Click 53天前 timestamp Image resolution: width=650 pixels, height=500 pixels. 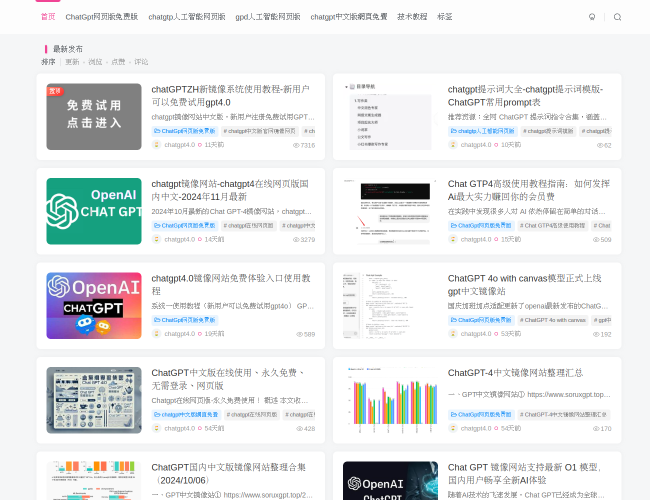[511, 334]
